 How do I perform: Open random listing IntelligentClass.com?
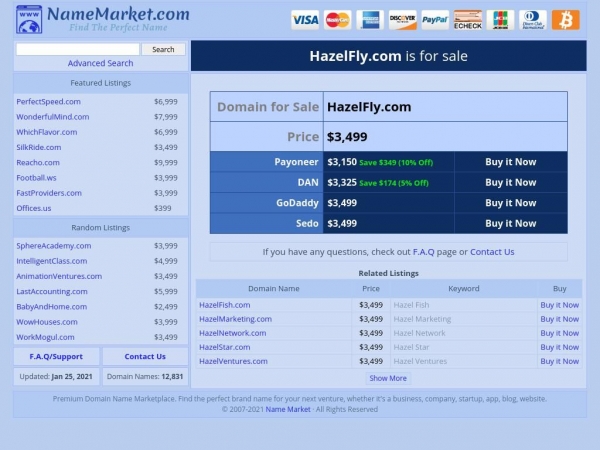[52, 261]
